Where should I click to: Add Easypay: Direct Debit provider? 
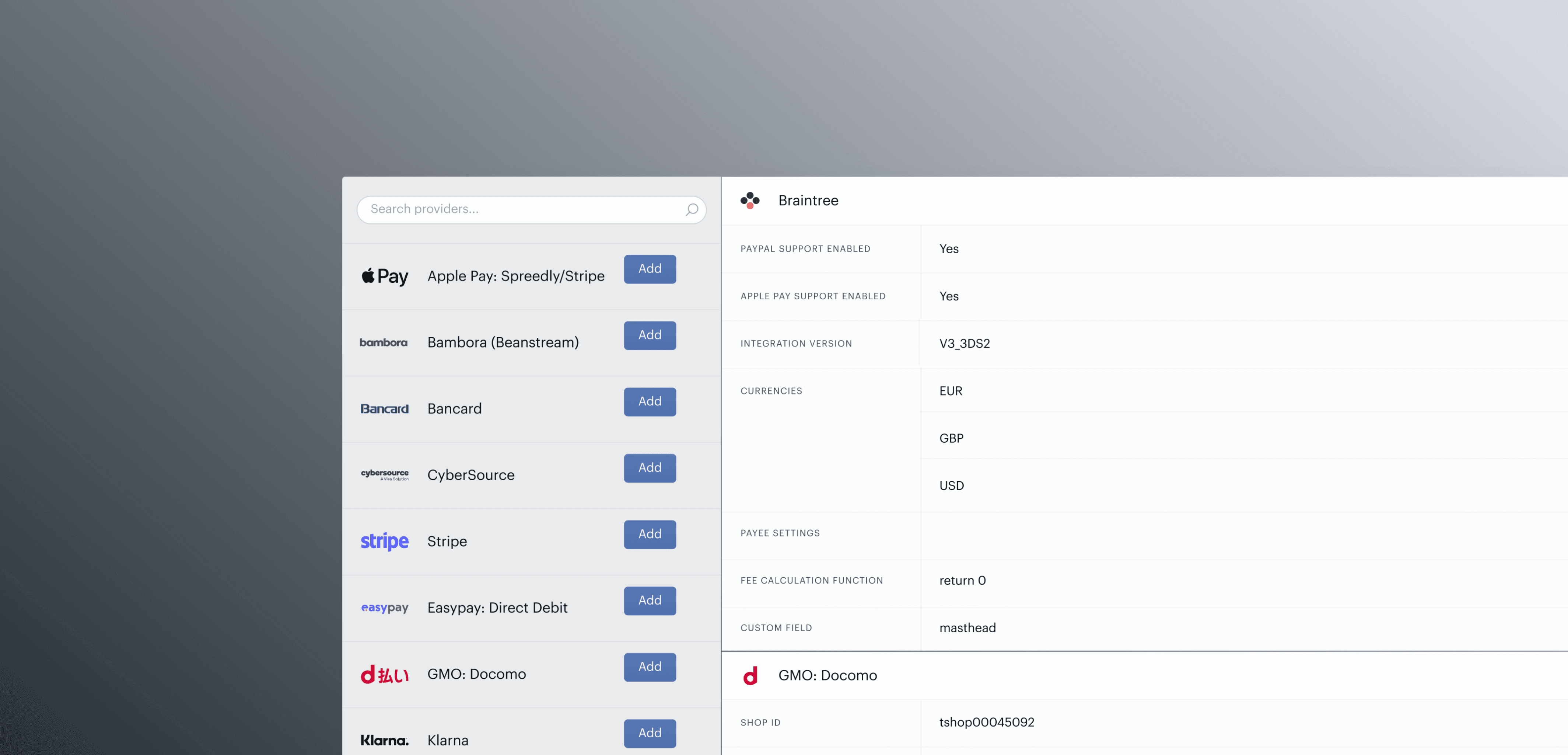click(650, 601)
